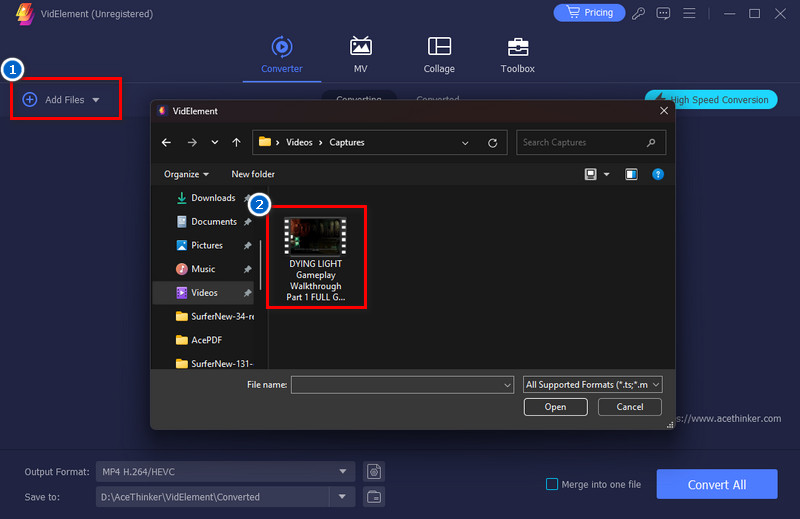Click the Open button
800x519 pixels.
(555, 407)
